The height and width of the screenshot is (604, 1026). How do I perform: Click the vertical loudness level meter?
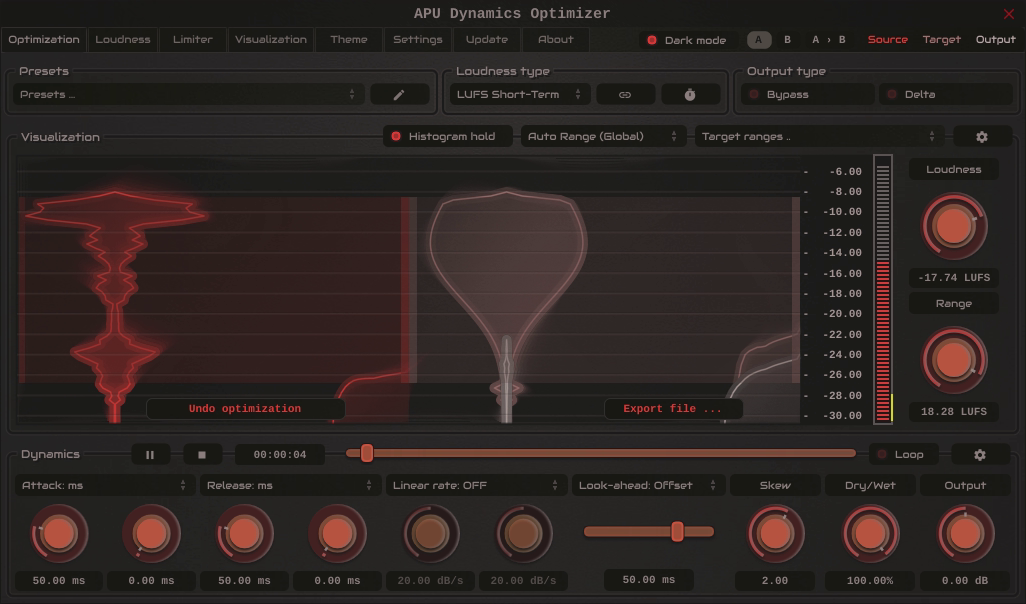[x=883, y=289]
